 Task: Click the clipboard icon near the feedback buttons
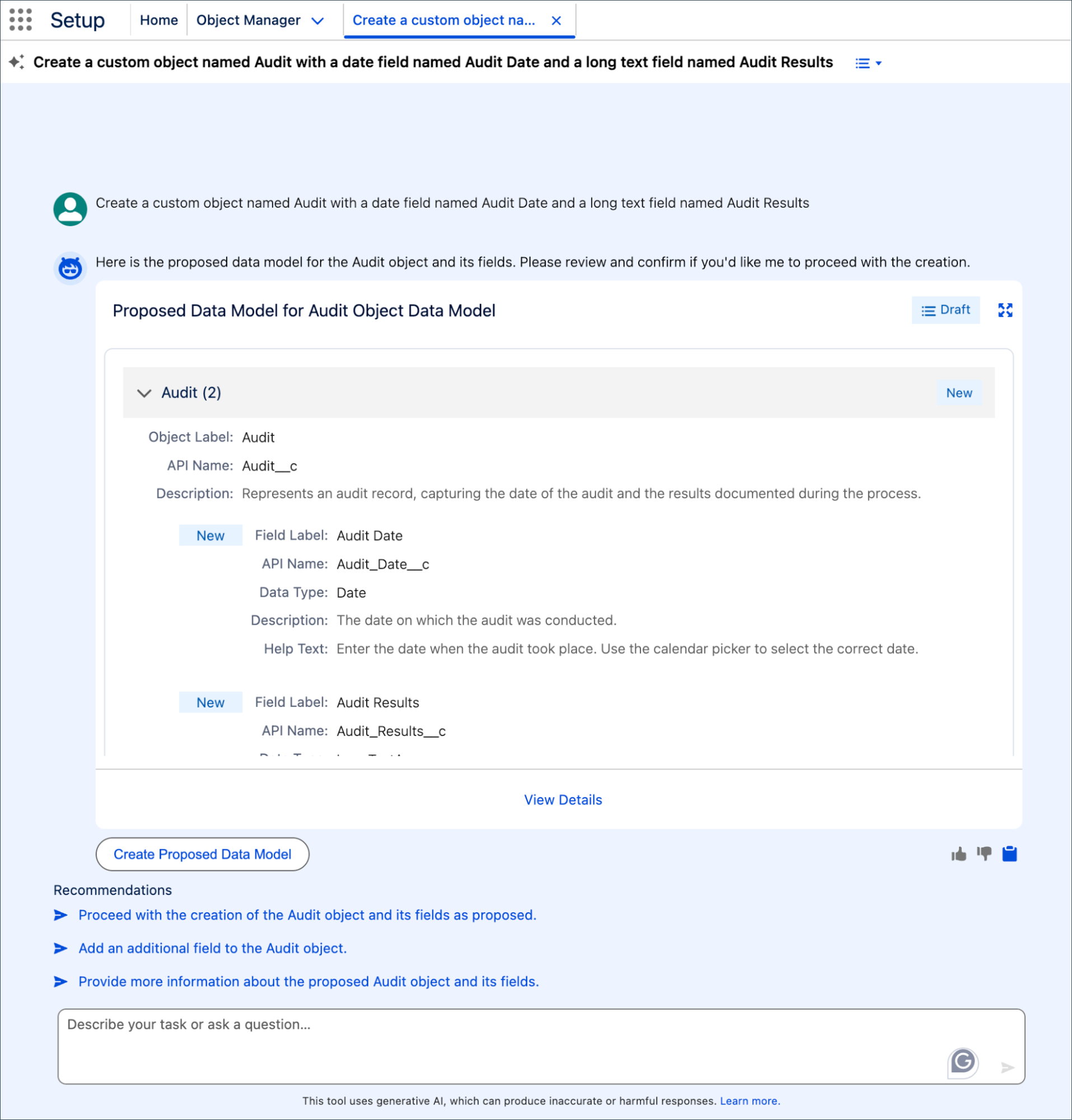(x=1009, y=854)
